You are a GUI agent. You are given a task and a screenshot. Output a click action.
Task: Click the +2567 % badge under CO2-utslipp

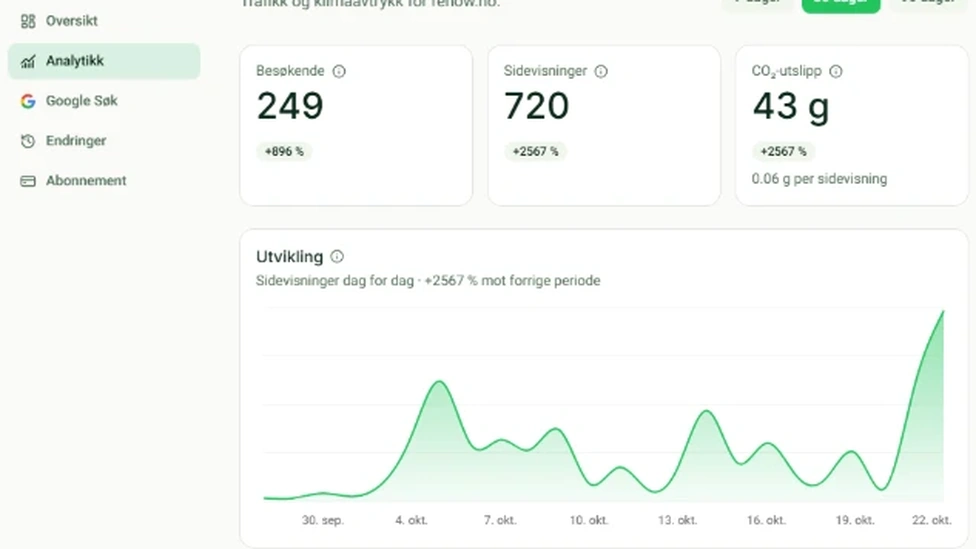[783, 151]
